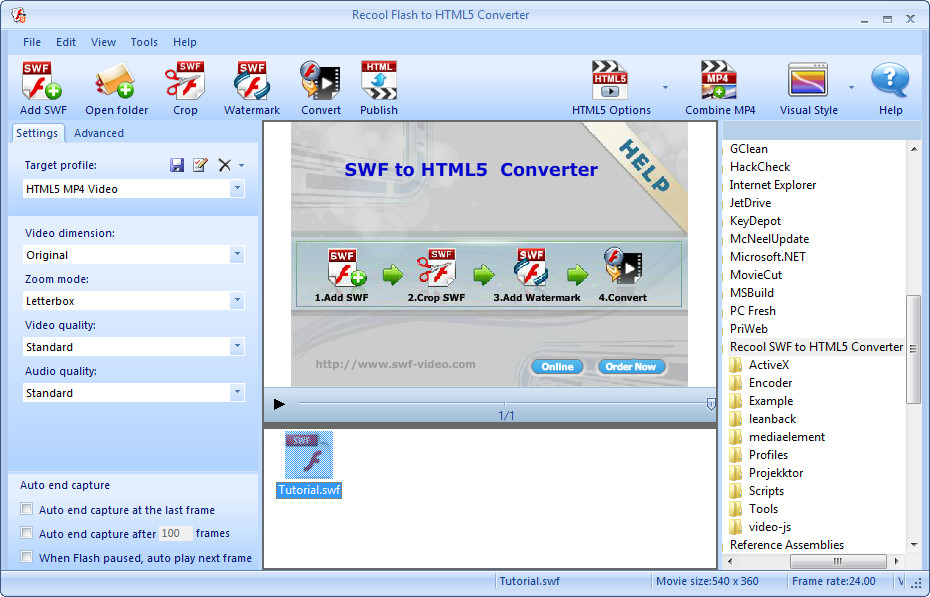Select the Tutorial.swf file thumbnail

[x=309, y=464]
